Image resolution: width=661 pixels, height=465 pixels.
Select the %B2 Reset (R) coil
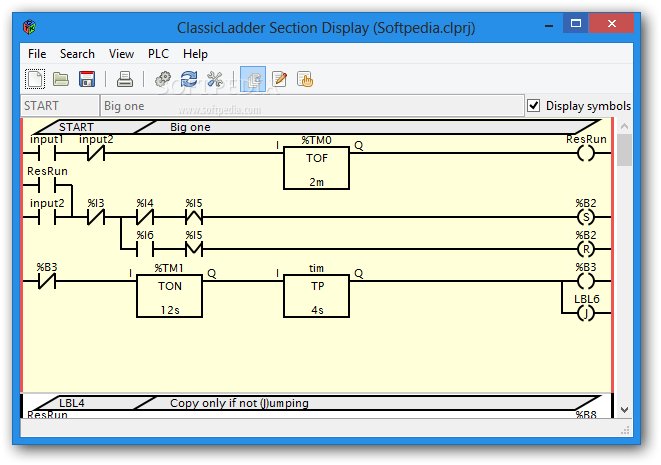point(586,250)
